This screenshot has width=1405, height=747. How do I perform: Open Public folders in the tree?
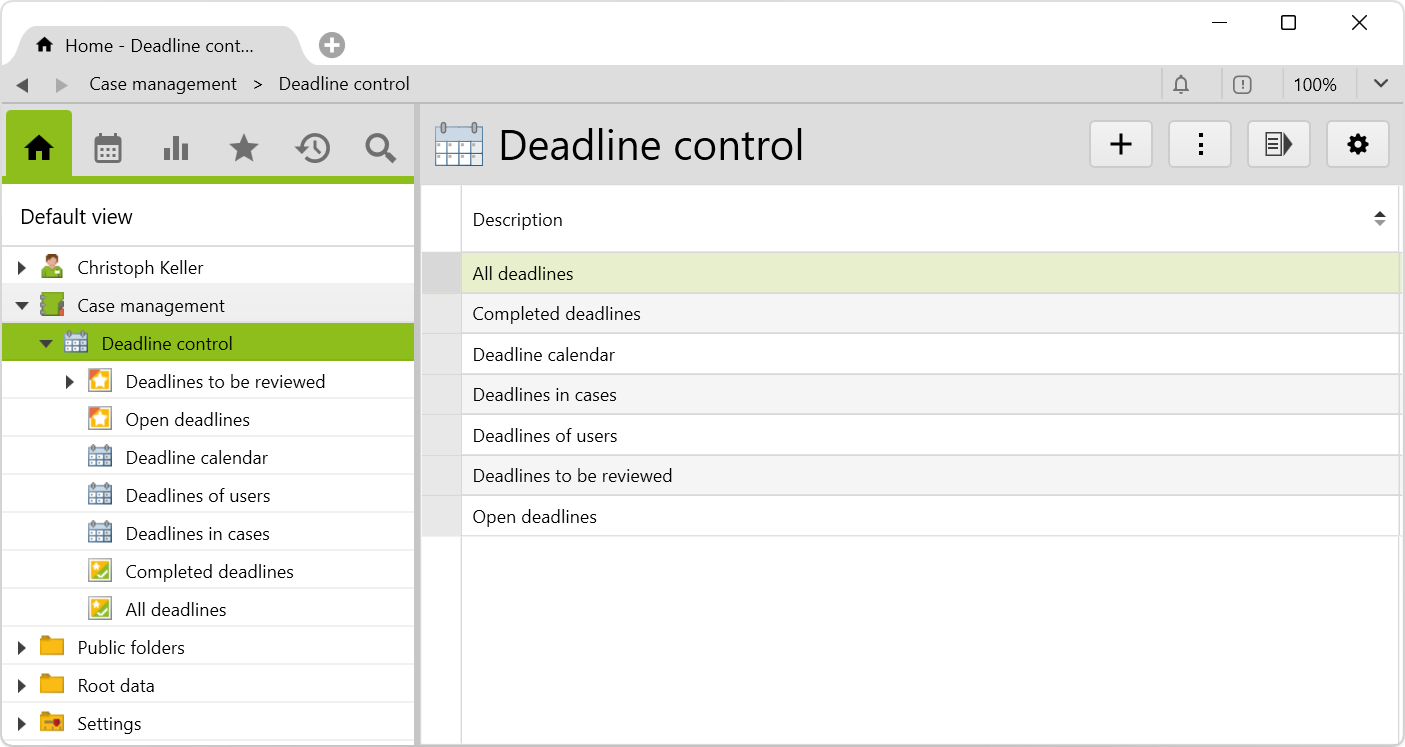point(131,648)
